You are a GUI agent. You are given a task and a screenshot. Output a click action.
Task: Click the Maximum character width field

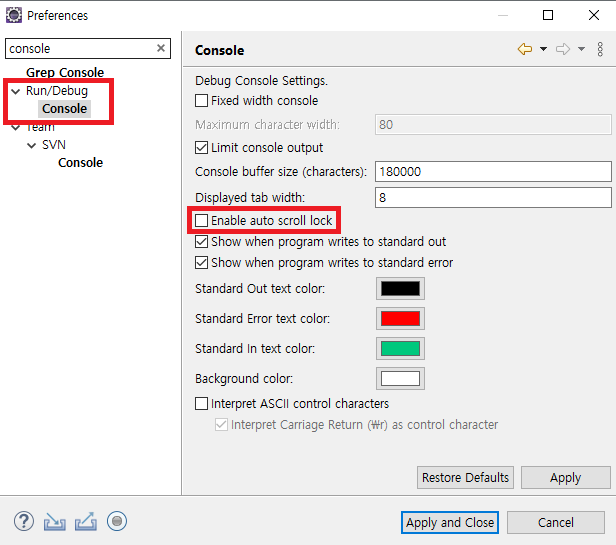[493, 125]
